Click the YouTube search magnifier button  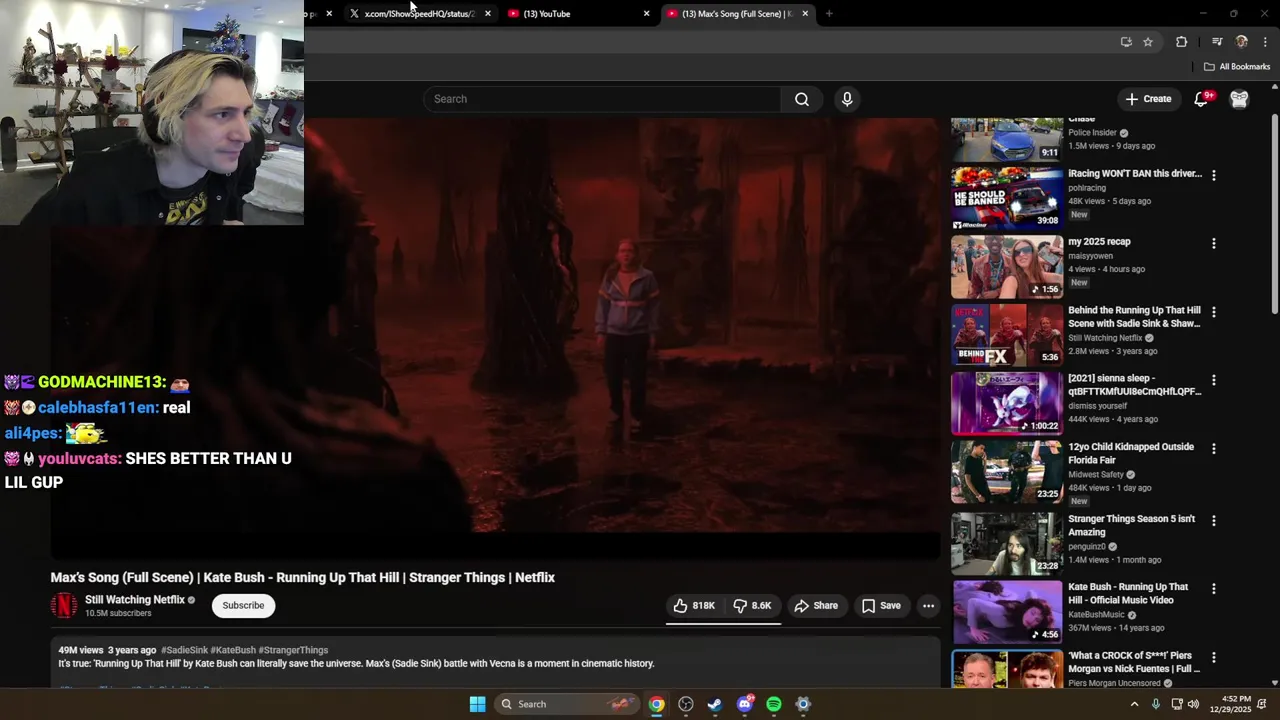tap(801, 99)
